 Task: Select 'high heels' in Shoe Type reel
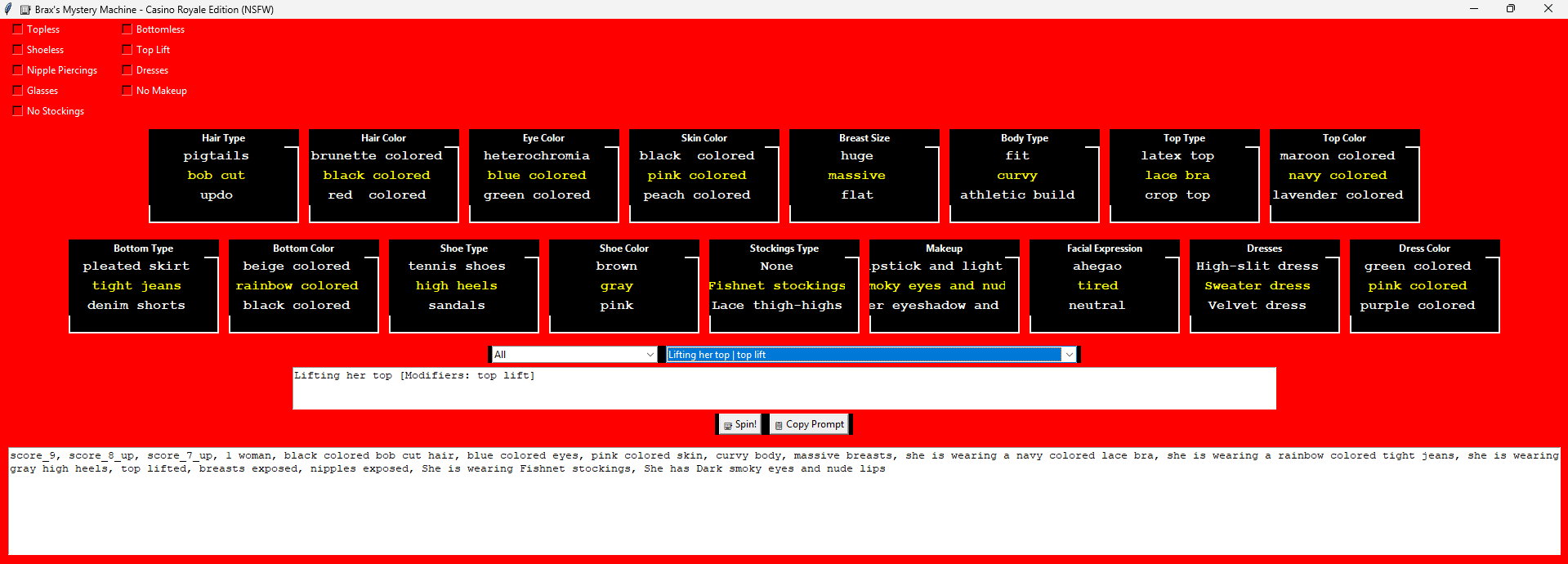pyautogui.click(x=456, y=285)
